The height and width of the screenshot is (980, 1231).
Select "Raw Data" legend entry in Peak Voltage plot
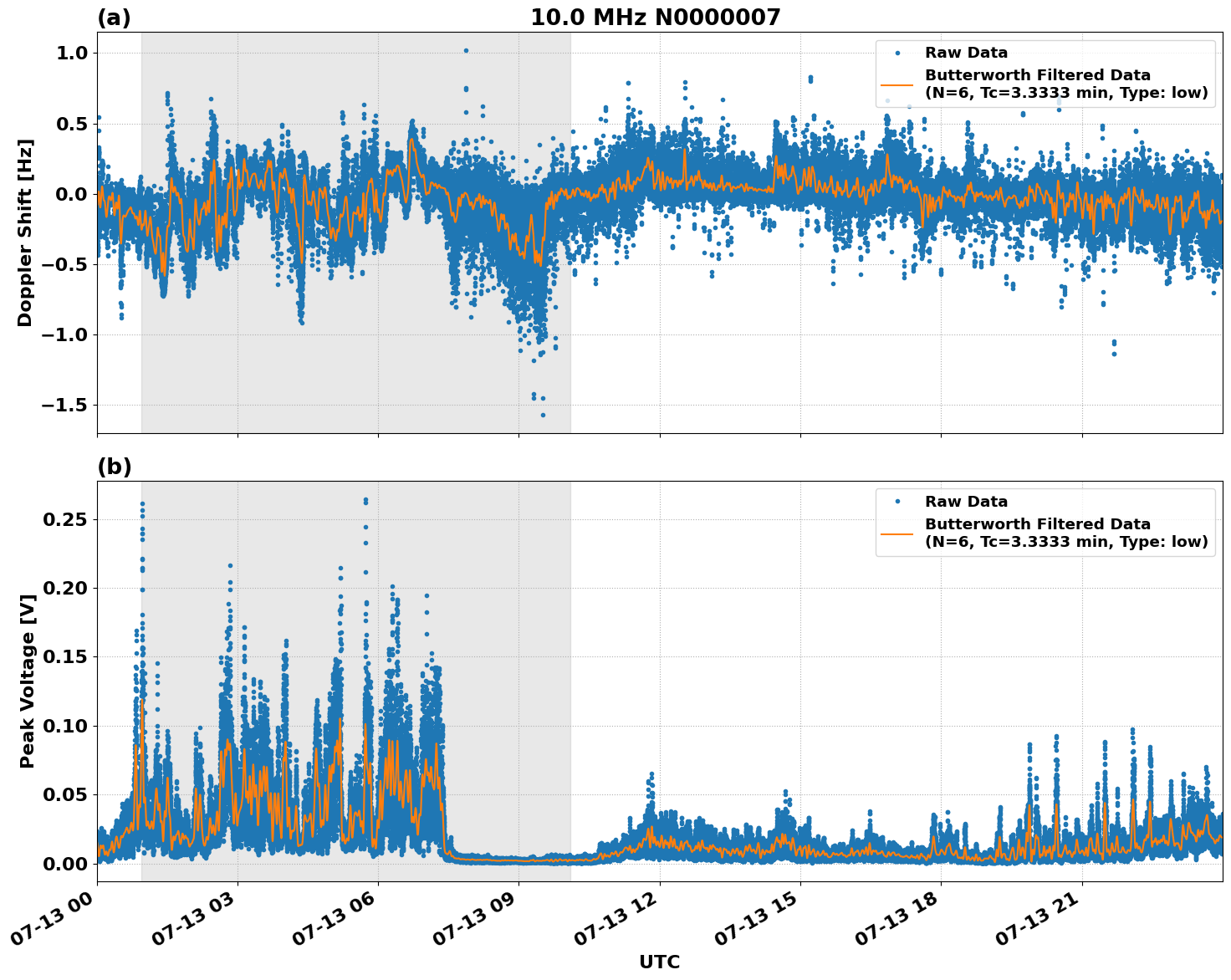[x=966, y=502]
